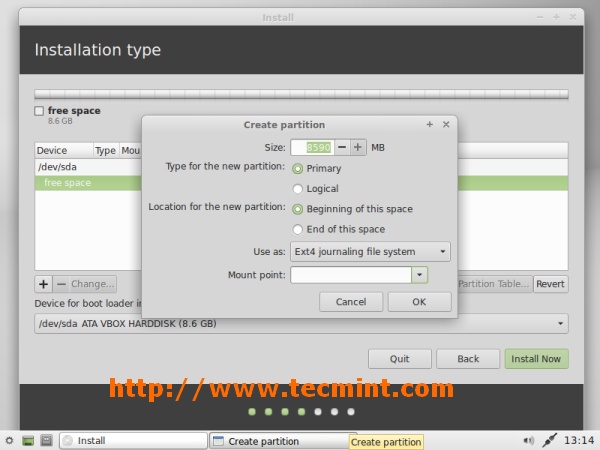Screen dimensions: 600x450
Task: Open the settings gear in taskbar
Action: click(x=9, y=441)
